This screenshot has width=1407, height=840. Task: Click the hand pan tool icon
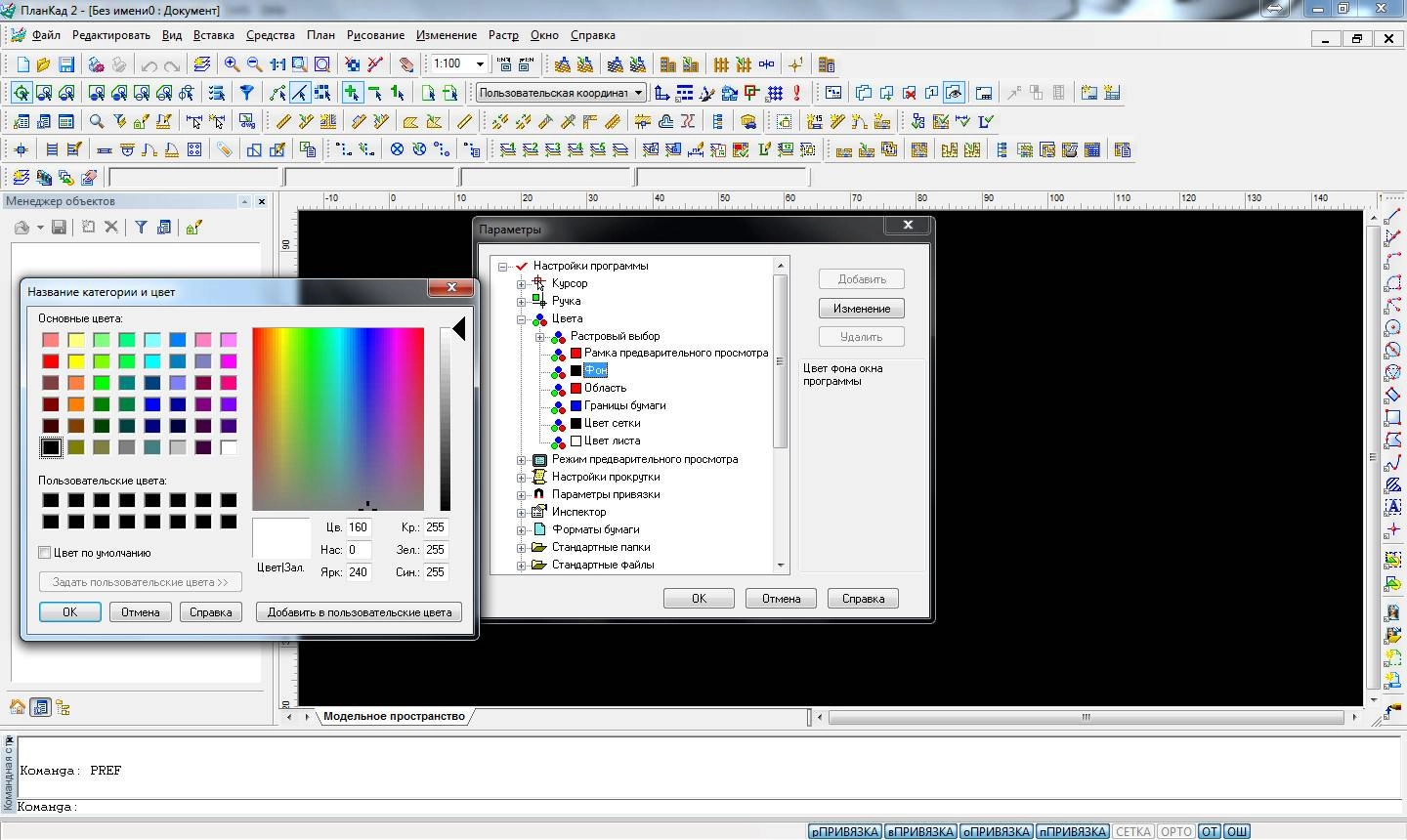[406, 64]
